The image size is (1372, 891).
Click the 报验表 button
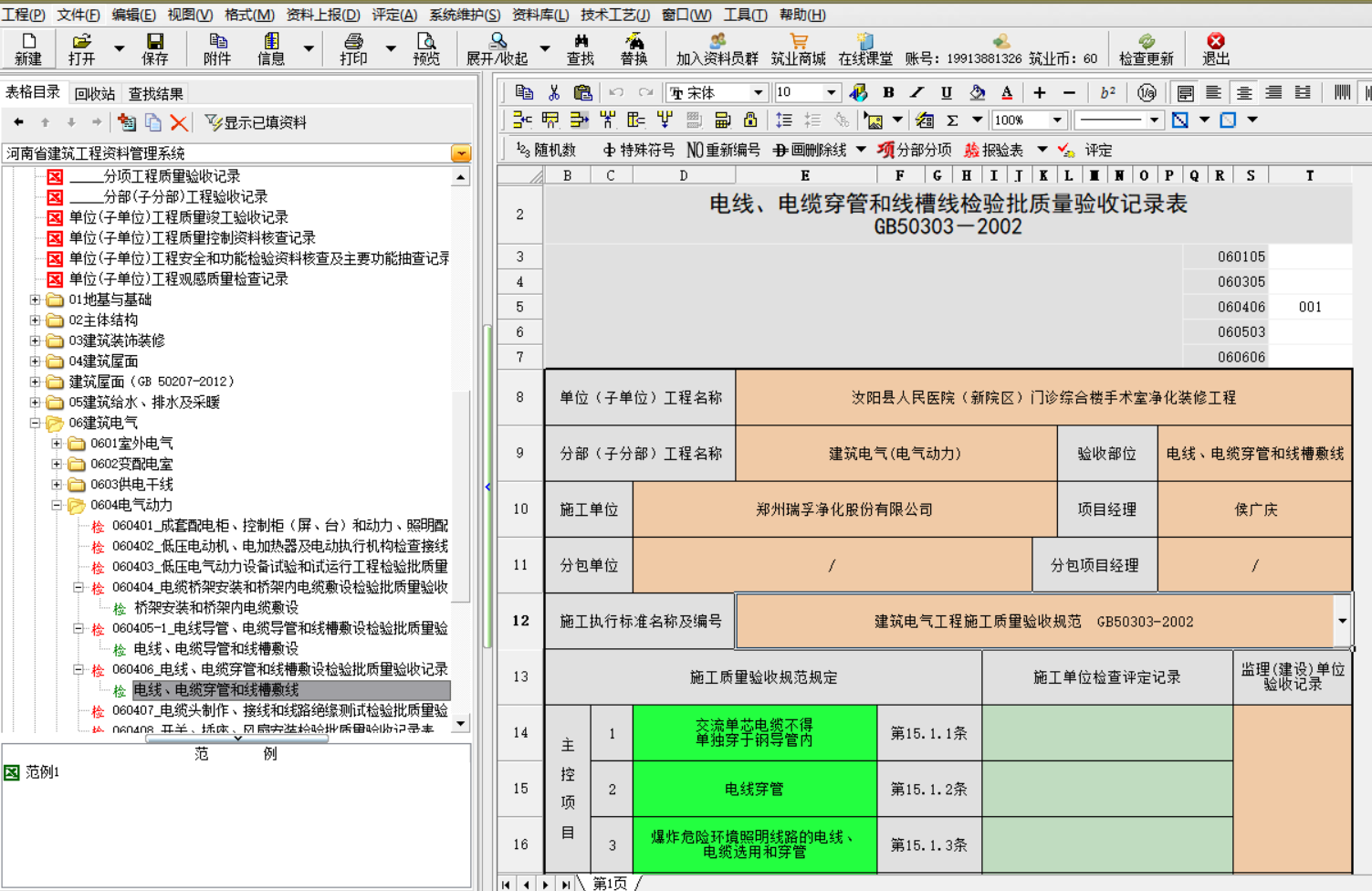(x=993, y=150)
